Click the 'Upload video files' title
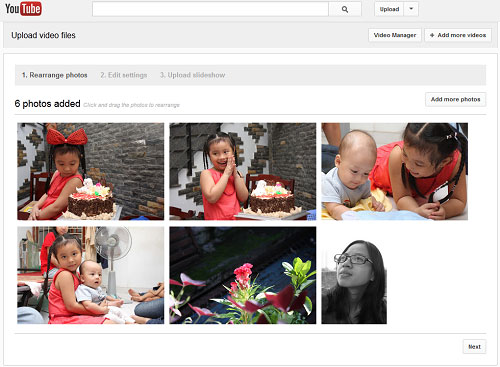Screen dimensions: 500x367 (43, 35)
